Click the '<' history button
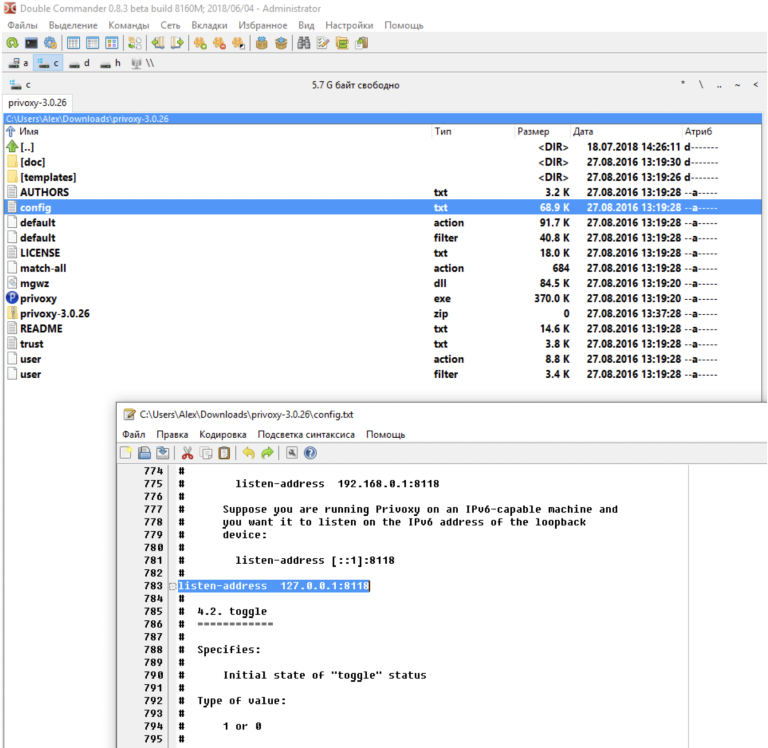The width and height of the screenshot is (768, 748). tap(756, 85)
